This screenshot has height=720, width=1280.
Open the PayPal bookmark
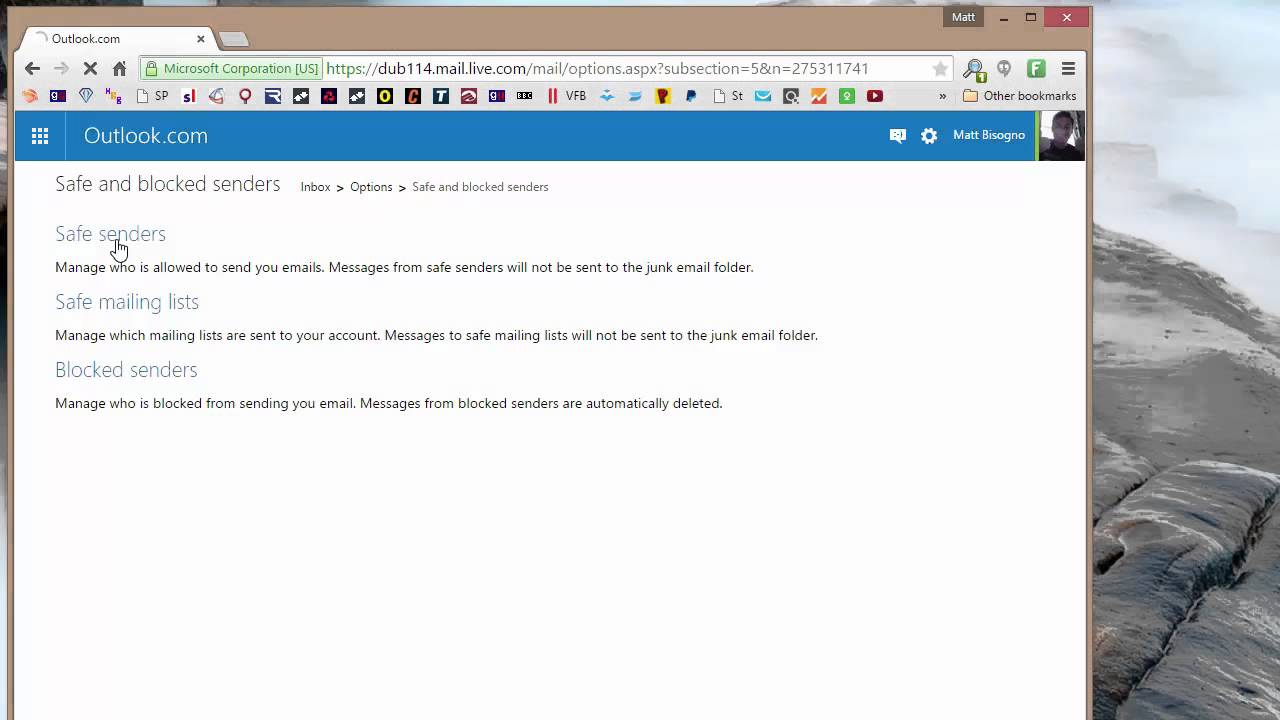(x=690, y=96)
